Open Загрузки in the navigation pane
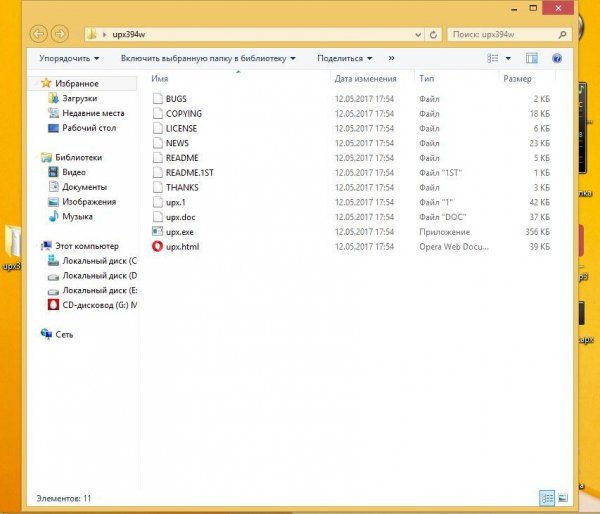 pos(80,99)
